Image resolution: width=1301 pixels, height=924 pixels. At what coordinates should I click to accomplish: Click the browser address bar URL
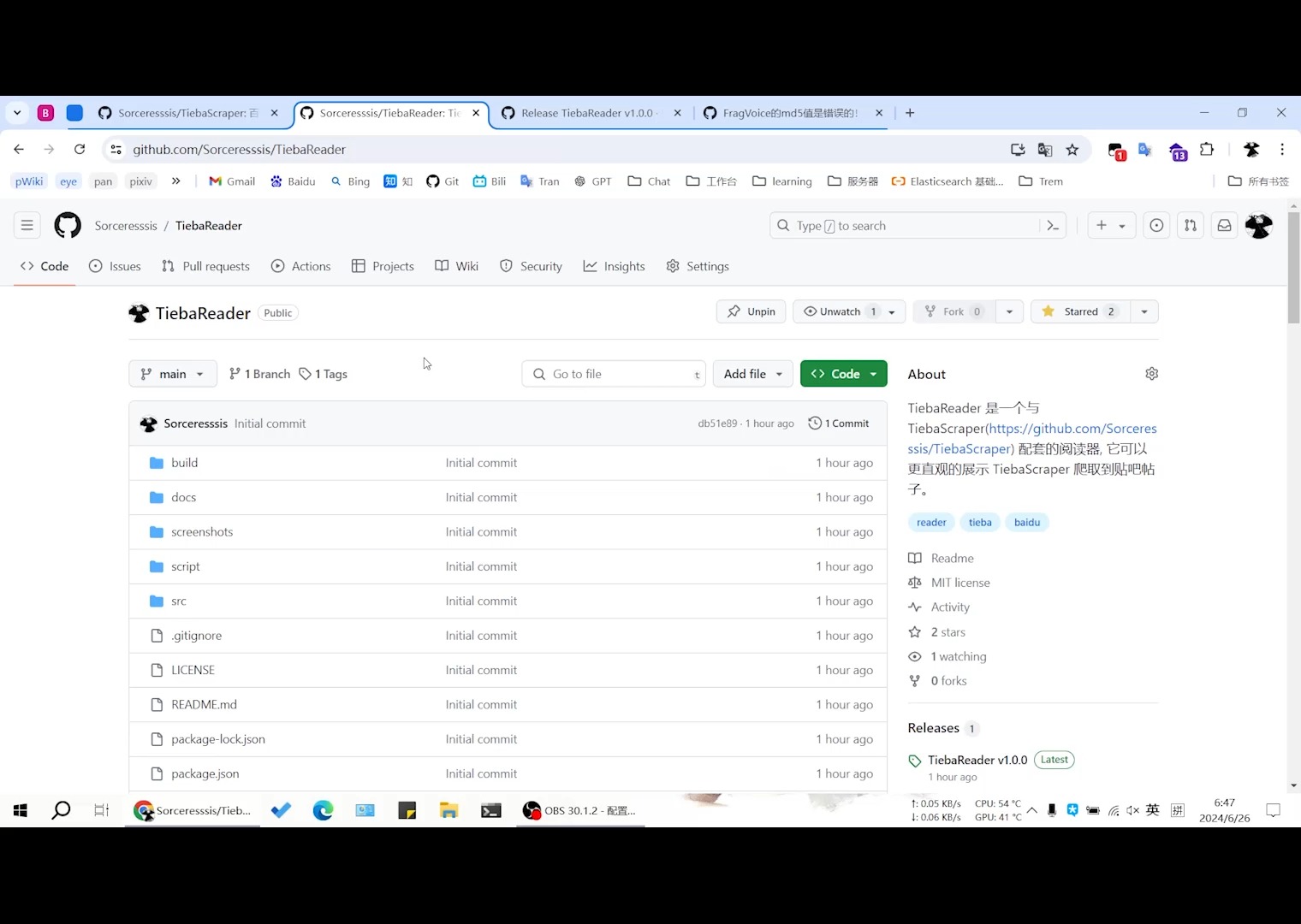pyautogui.click(x=239, y=150)
